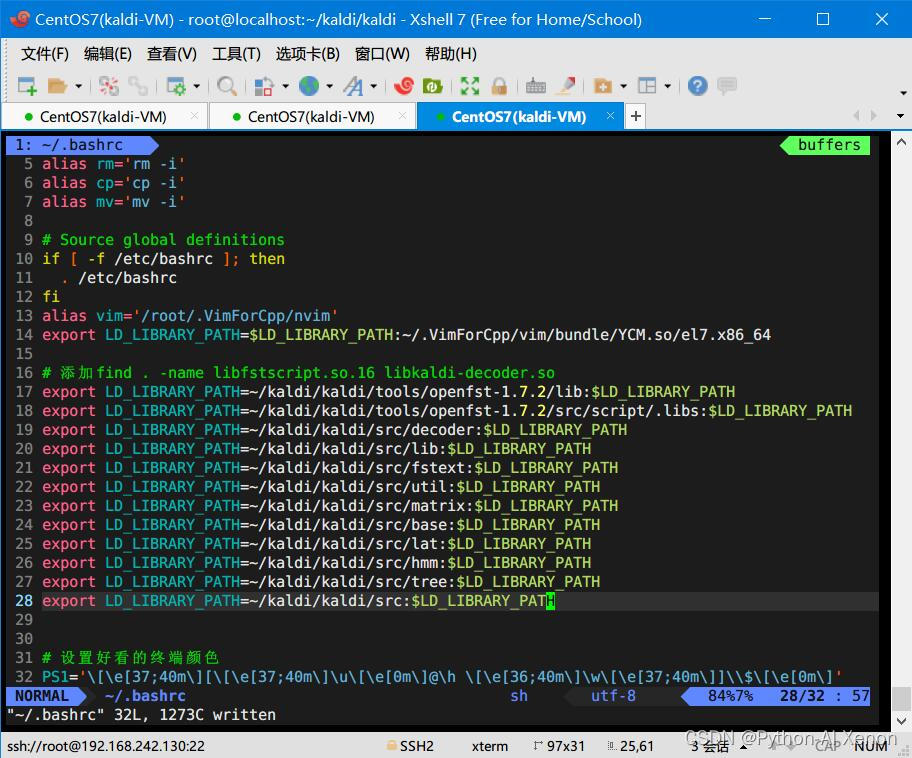The height and width of the screenshot is (758, 912).
Task: Open the 工具(T) menu
Action: point(235,54)
